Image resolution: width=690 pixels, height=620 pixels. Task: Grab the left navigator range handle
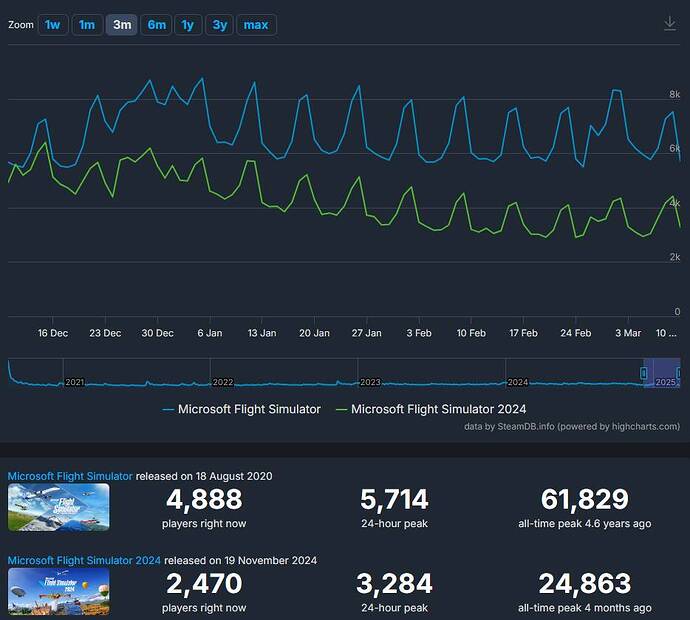coord(643,373)
